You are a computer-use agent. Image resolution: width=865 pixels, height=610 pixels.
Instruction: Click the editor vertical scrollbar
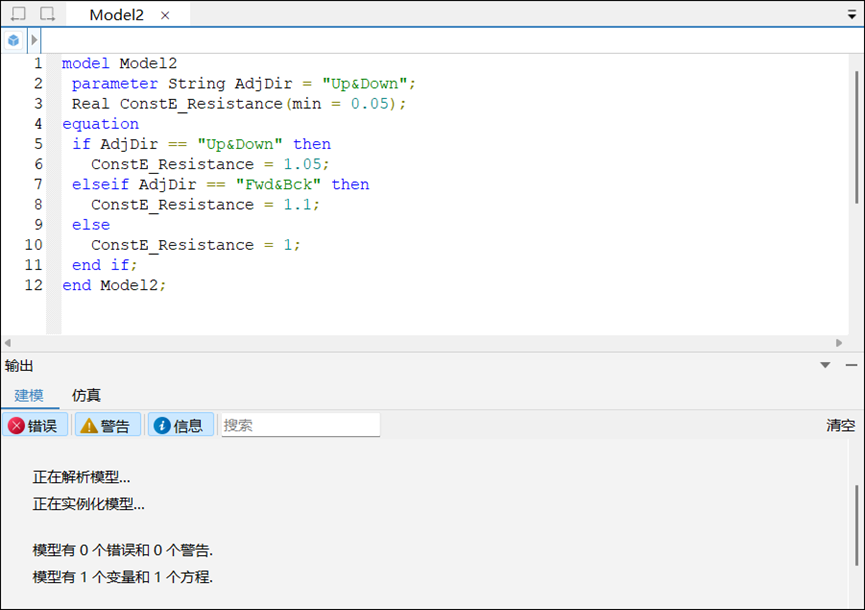click(856, 138)
